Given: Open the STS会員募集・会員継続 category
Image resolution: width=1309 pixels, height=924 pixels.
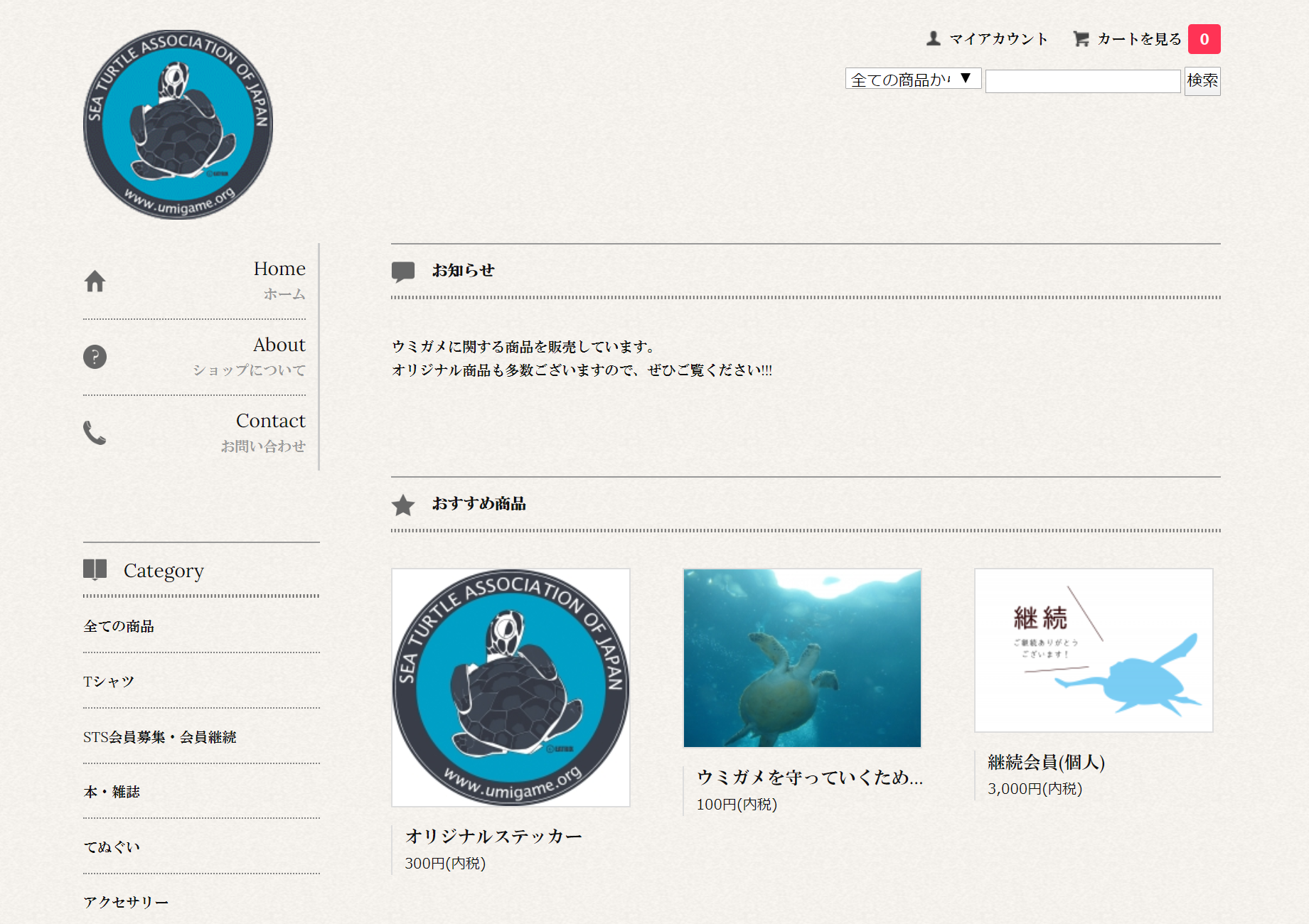Looking at the screenshot, I should tap(160, 737).
